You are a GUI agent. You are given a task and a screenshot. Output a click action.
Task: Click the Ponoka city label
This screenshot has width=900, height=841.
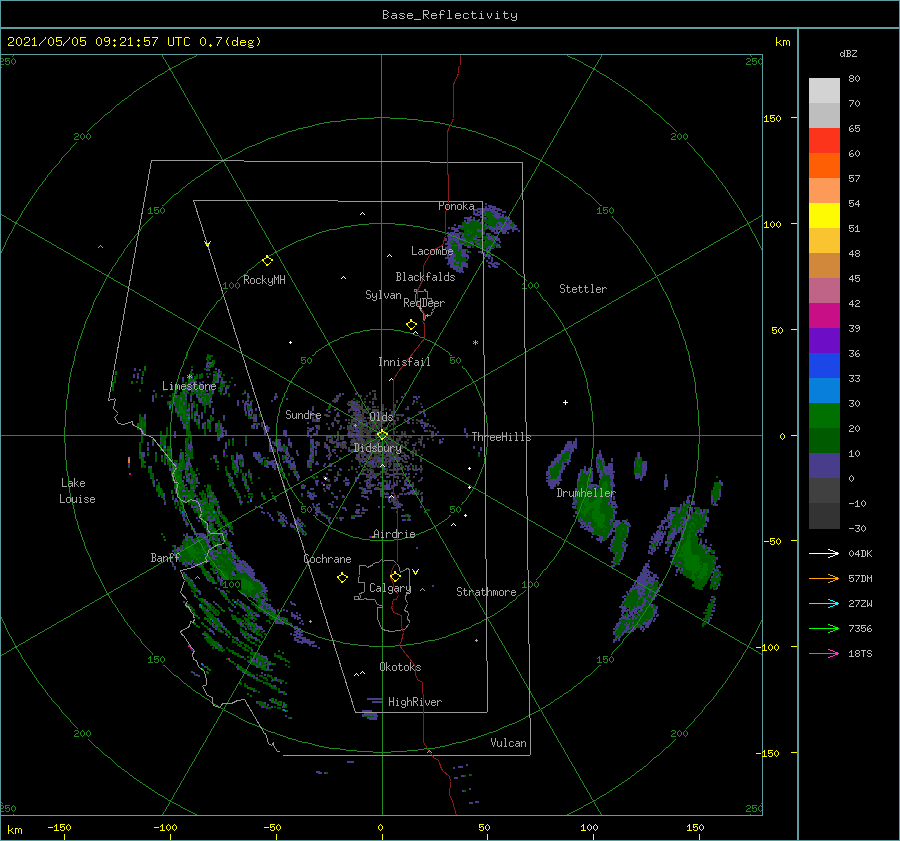pos(456,206)
